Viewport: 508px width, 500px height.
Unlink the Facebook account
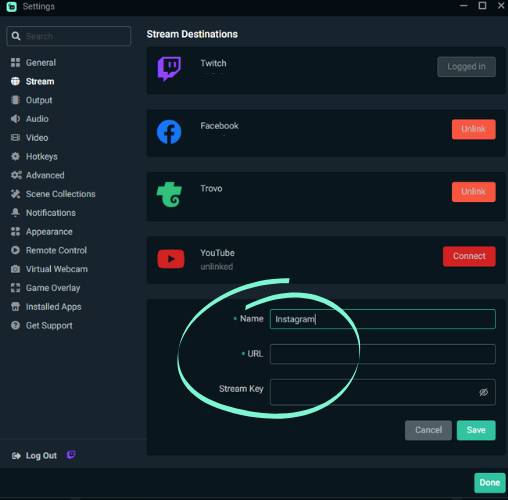pyautogui.click(x=474, y=129)
